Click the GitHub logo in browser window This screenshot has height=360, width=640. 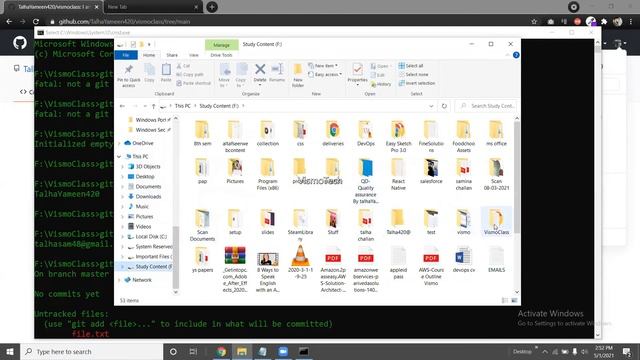pyautogui.click(x=20, y=42)
